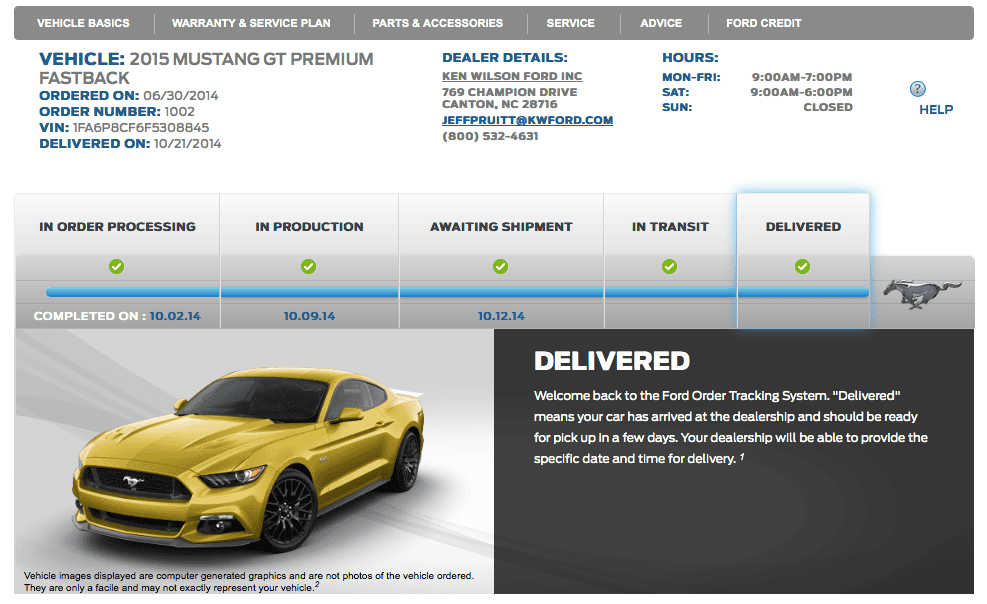This screenshot has height=604, width=987.
Task: Click the delivered on date 10/21/2014
Action: [188, 144]
